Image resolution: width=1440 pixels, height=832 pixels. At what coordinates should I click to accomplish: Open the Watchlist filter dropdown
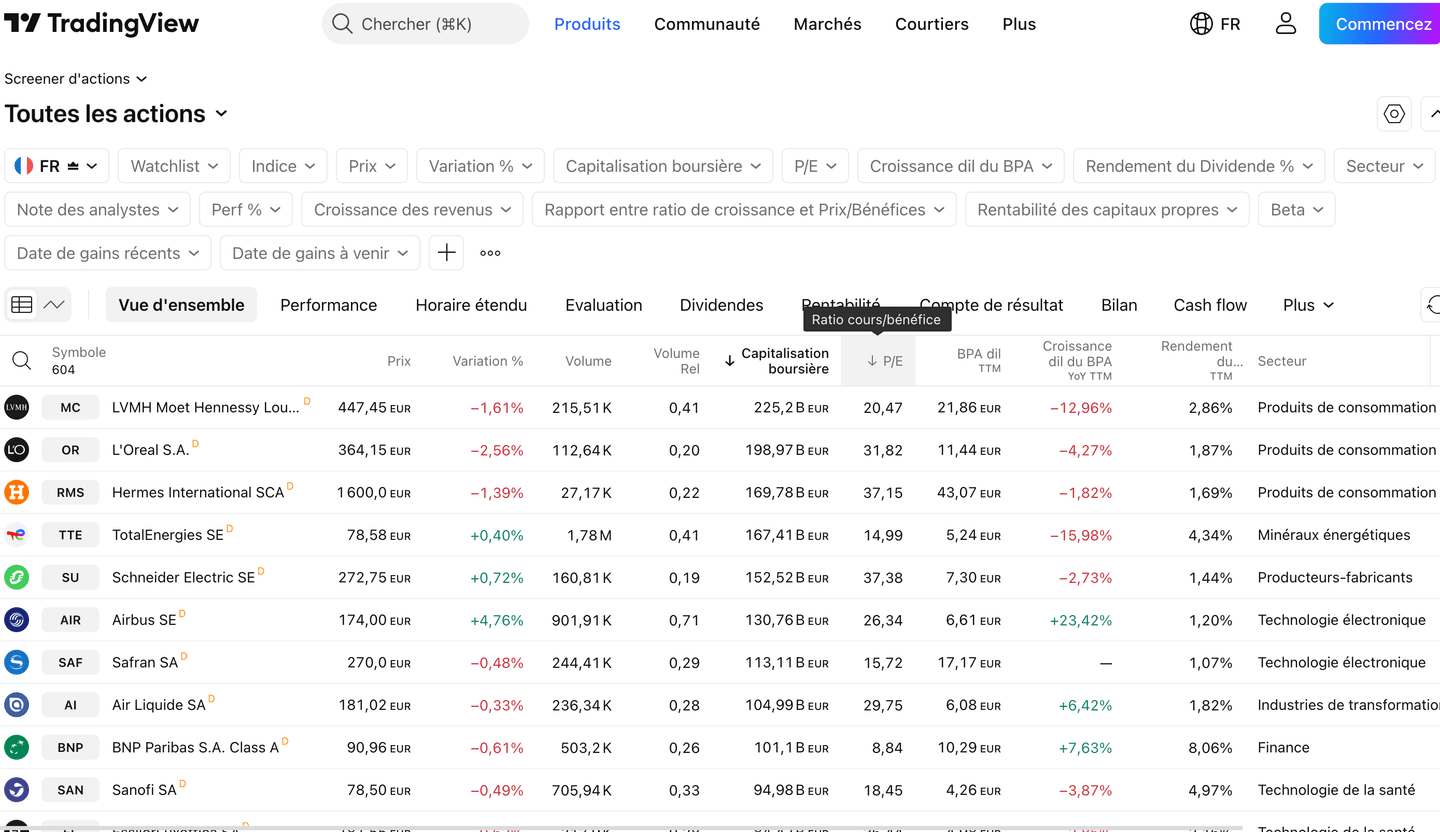coord(174,166)
